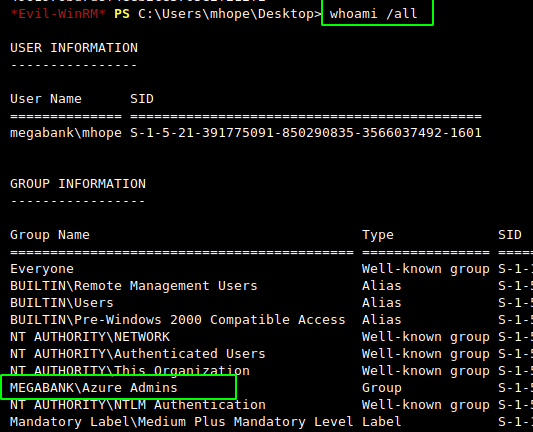Select the *Evil-WinRM* prompt label
533x432 pixels.
coord(58,14)
